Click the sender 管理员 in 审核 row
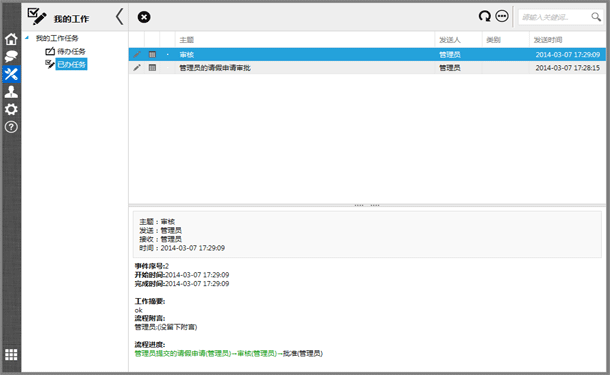610x375 pixels. click(450, 54)
